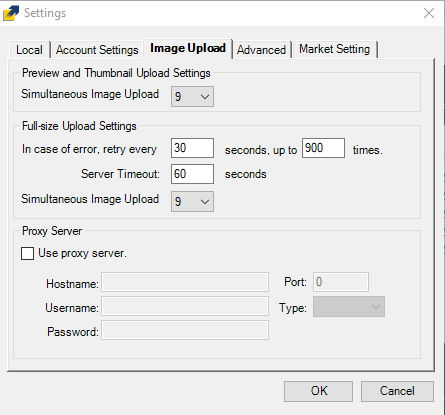Screen dimensions: 445x415
Task: Click the retry count times field
Action: (x=323, y=148)
